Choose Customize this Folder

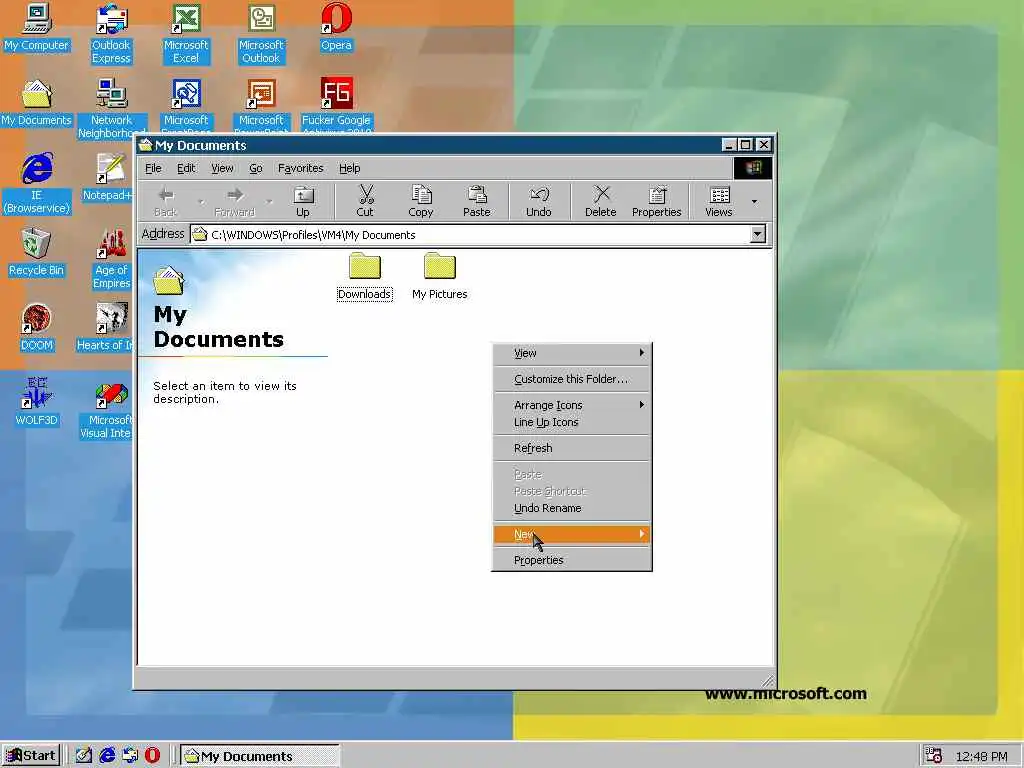click(x=571, y=379)
